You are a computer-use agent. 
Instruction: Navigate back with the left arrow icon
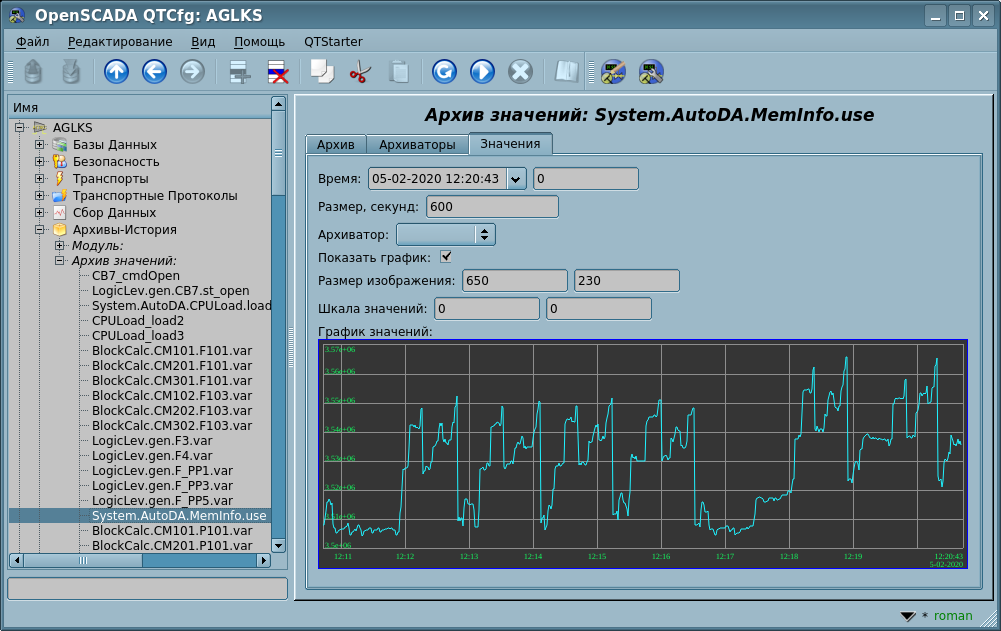coord(154,72)
